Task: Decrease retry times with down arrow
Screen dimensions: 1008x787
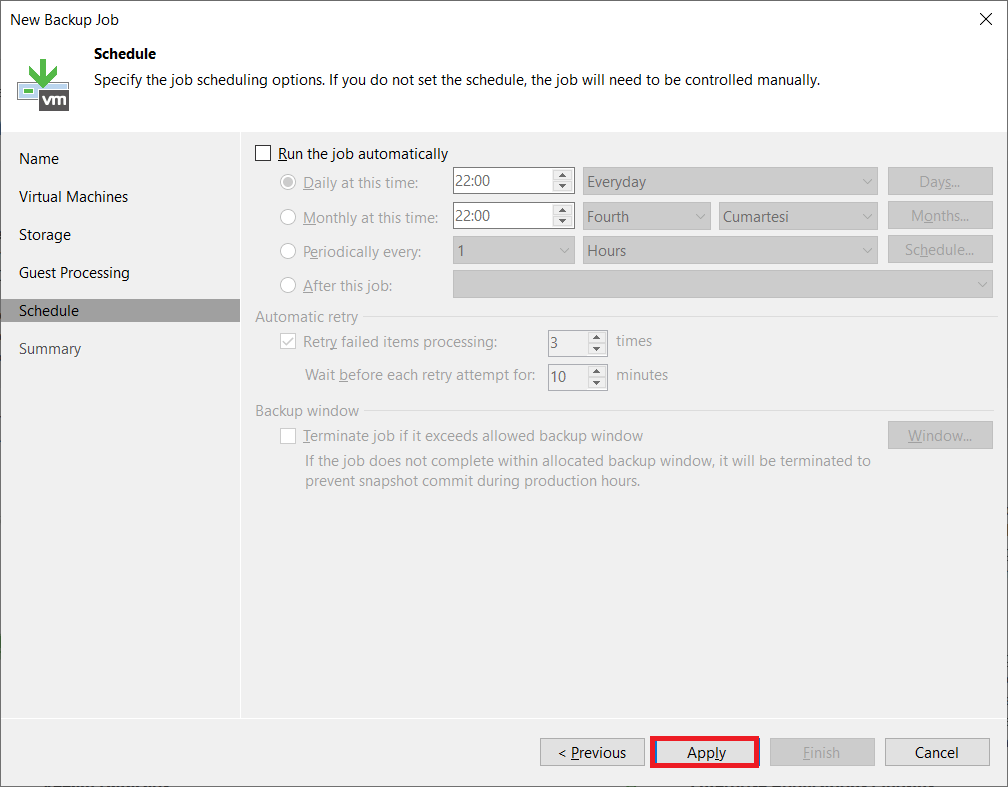Action: tap(597, 349)
